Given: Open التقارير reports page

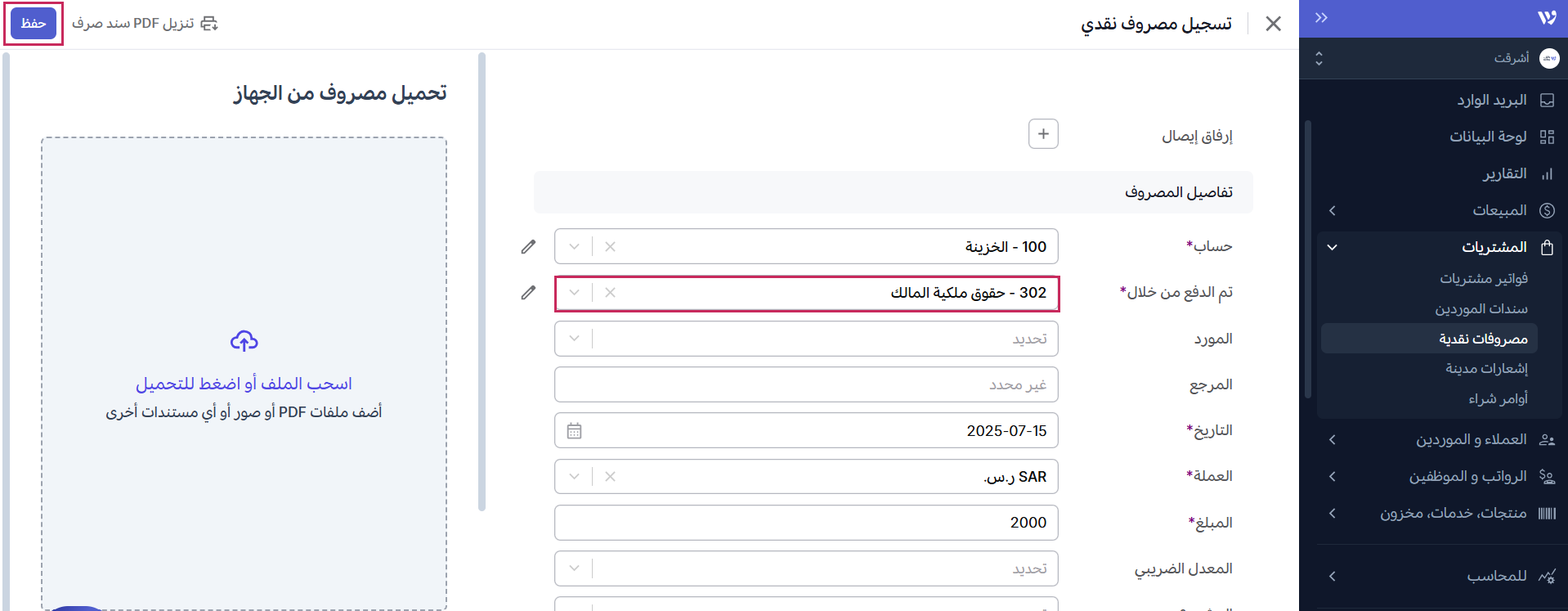Looking at the screenshot, I should [x=1504, y=173].
